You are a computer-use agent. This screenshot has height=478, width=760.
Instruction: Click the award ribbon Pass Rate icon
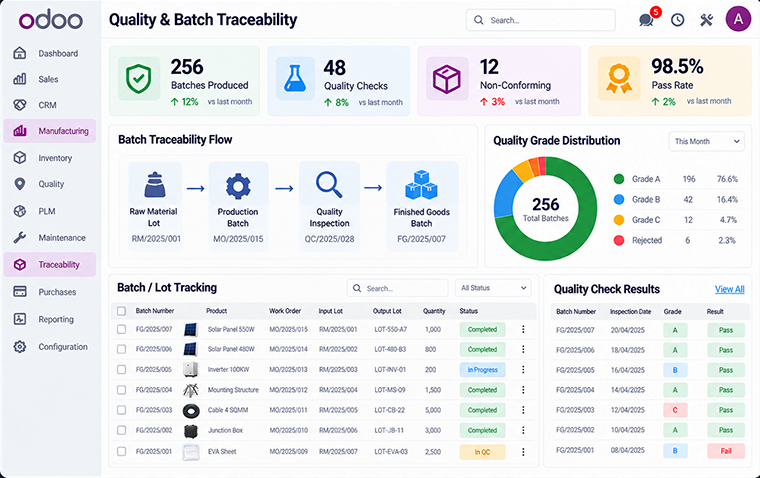(x=619, y=79)
